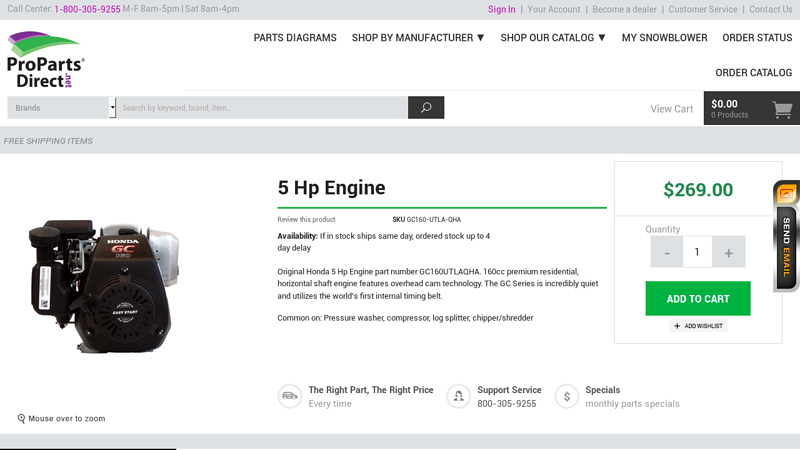Increase quantity with plus button
This screenshot has width=800, height=450.
[x=729, y=252]
